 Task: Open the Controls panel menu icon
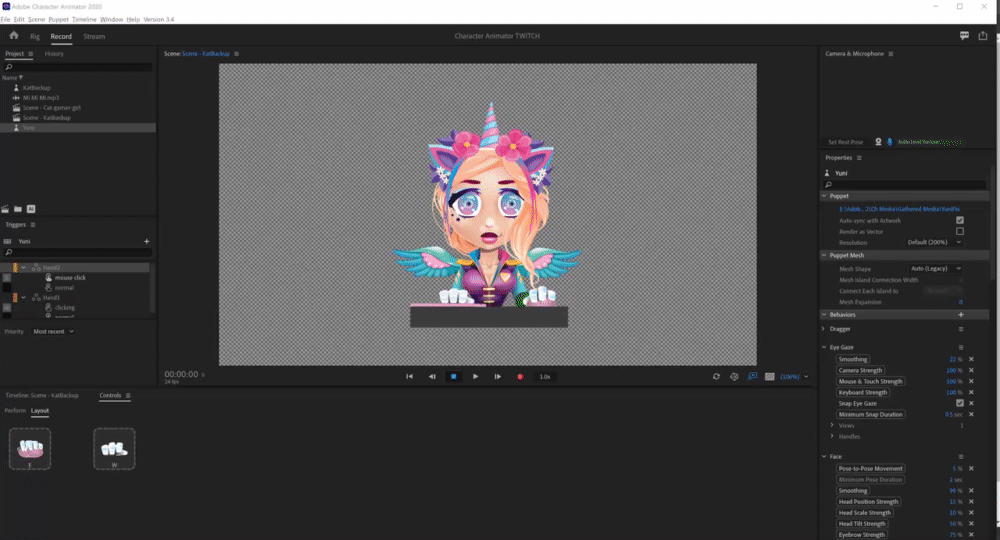click(128, 396)
